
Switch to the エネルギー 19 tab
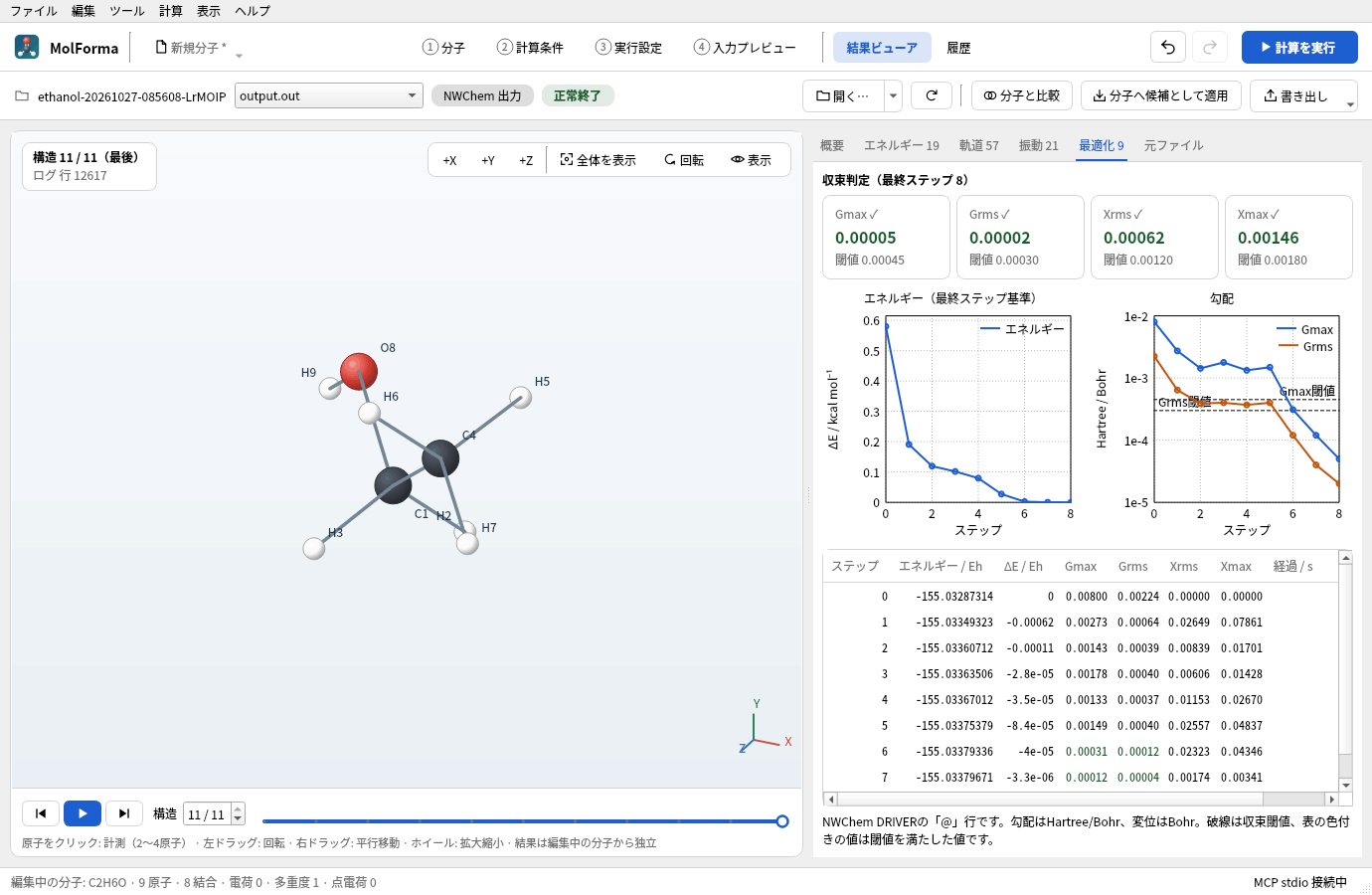point(902,145)
